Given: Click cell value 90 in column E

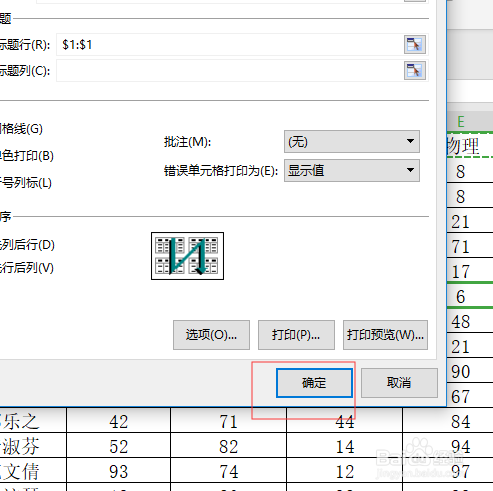Looking at the screenshot, I should click(470, 371).
